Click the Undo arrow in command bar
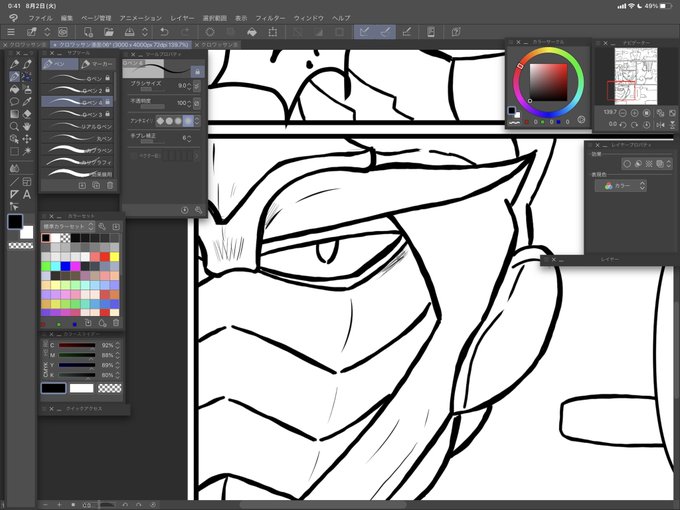The width and height of the screenshot is (680, 510). (164, 32)
